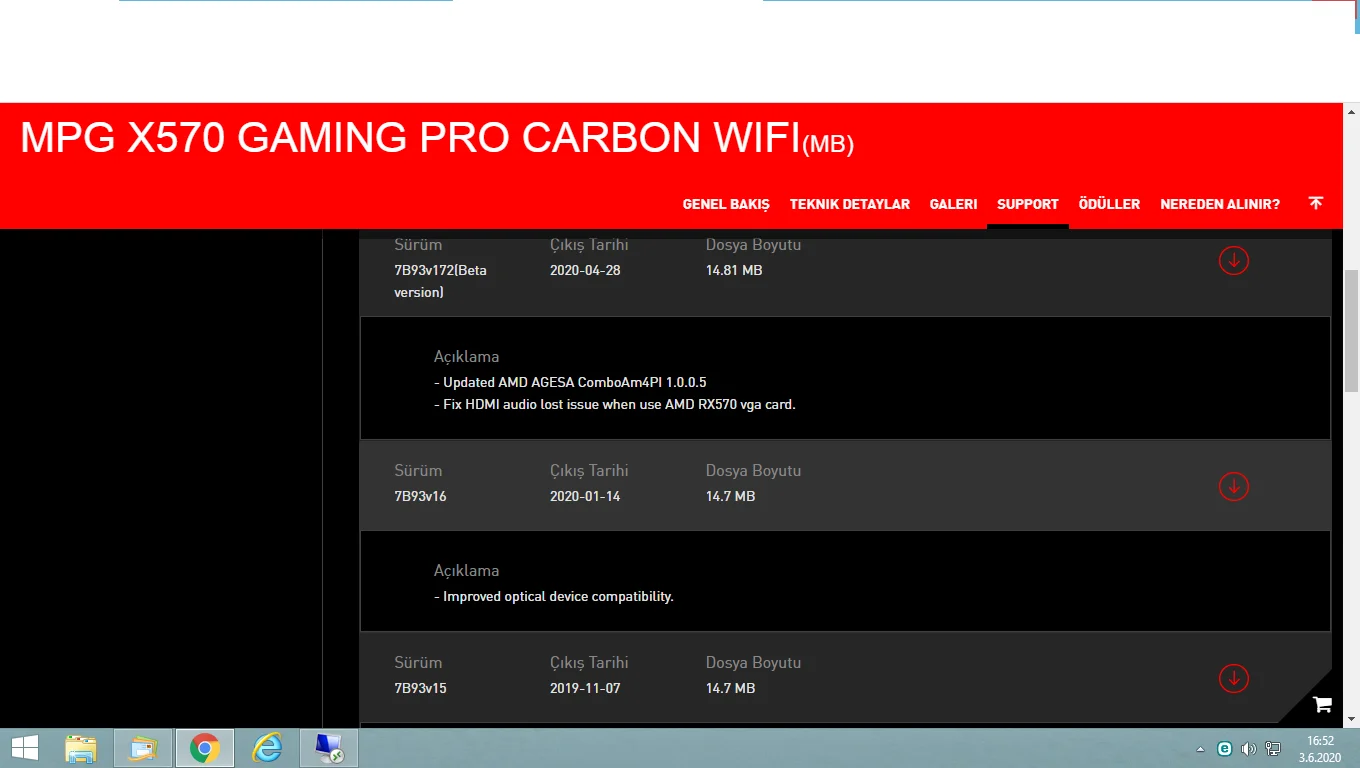The height and width of the screenshot is (768, 1360).
Task: Download the 7B93v16 BIOS version
Action: (1233, 486)
